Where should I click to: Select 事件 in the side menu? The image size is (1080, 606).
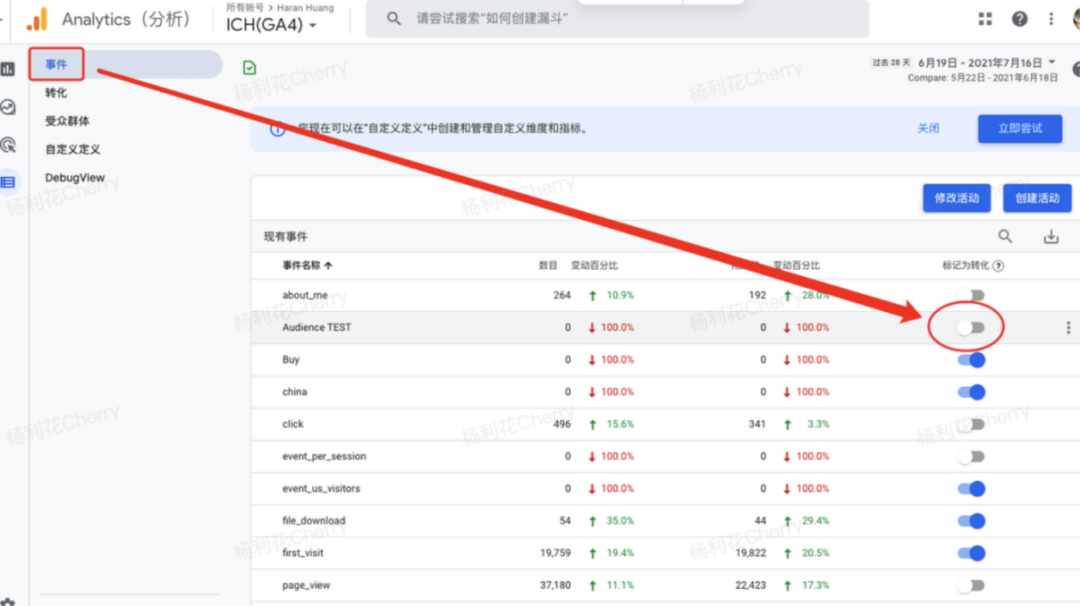[56, 64]
